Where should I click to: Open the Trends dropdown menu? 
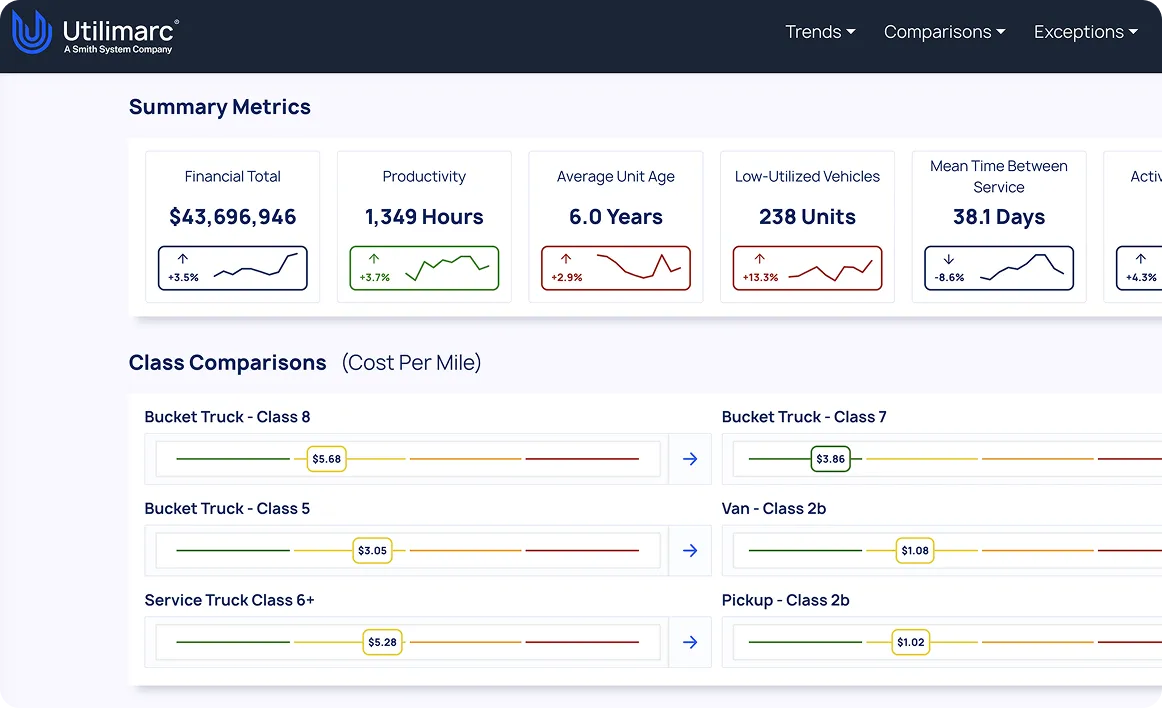(820, 32)
